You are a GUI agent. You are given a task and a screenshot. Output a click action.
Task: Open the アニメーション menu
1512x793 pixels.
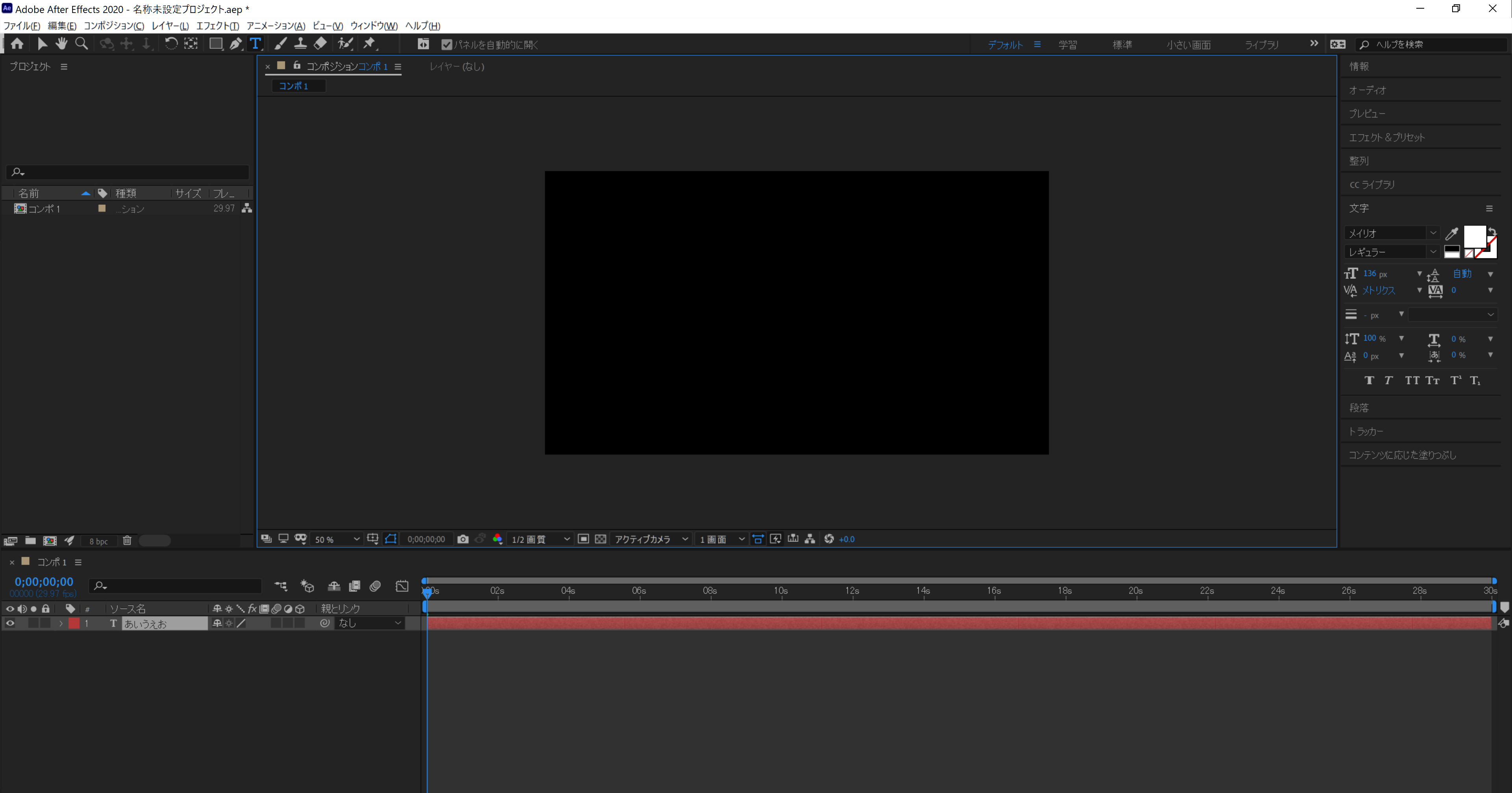(x=275, y=26)
